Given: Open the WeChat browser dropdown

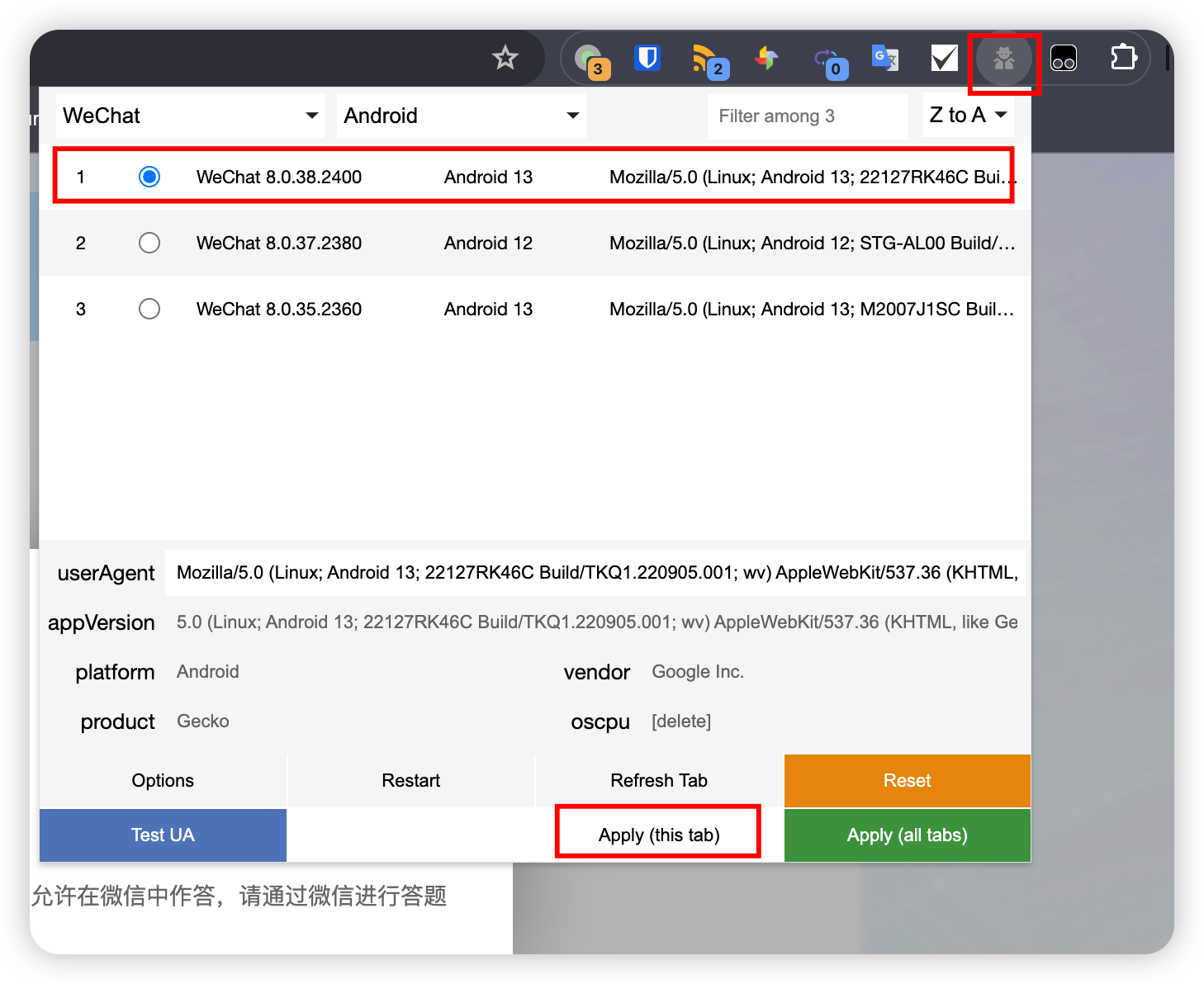Looking at the screenshot, I should (191, 116).
